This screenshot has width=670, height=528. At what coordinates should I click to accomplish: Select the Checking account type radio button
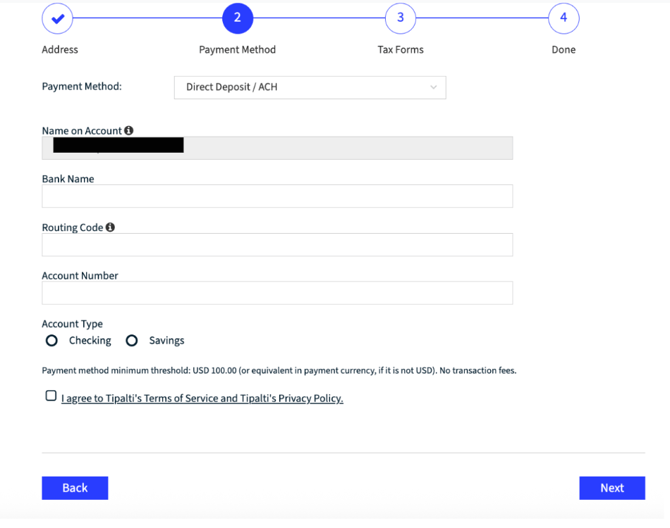tap(52, 341)
